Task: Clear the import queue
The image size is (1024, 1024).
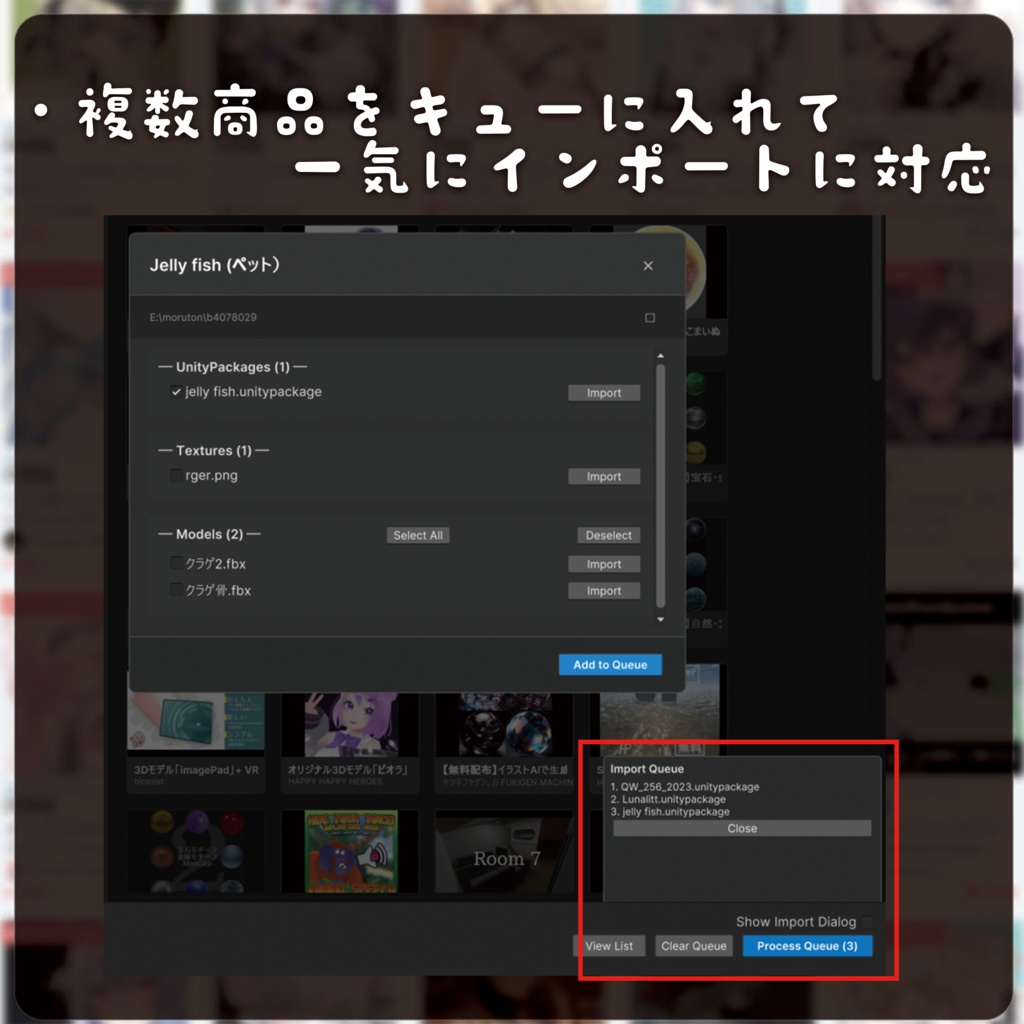Action: tap(694, 945)
